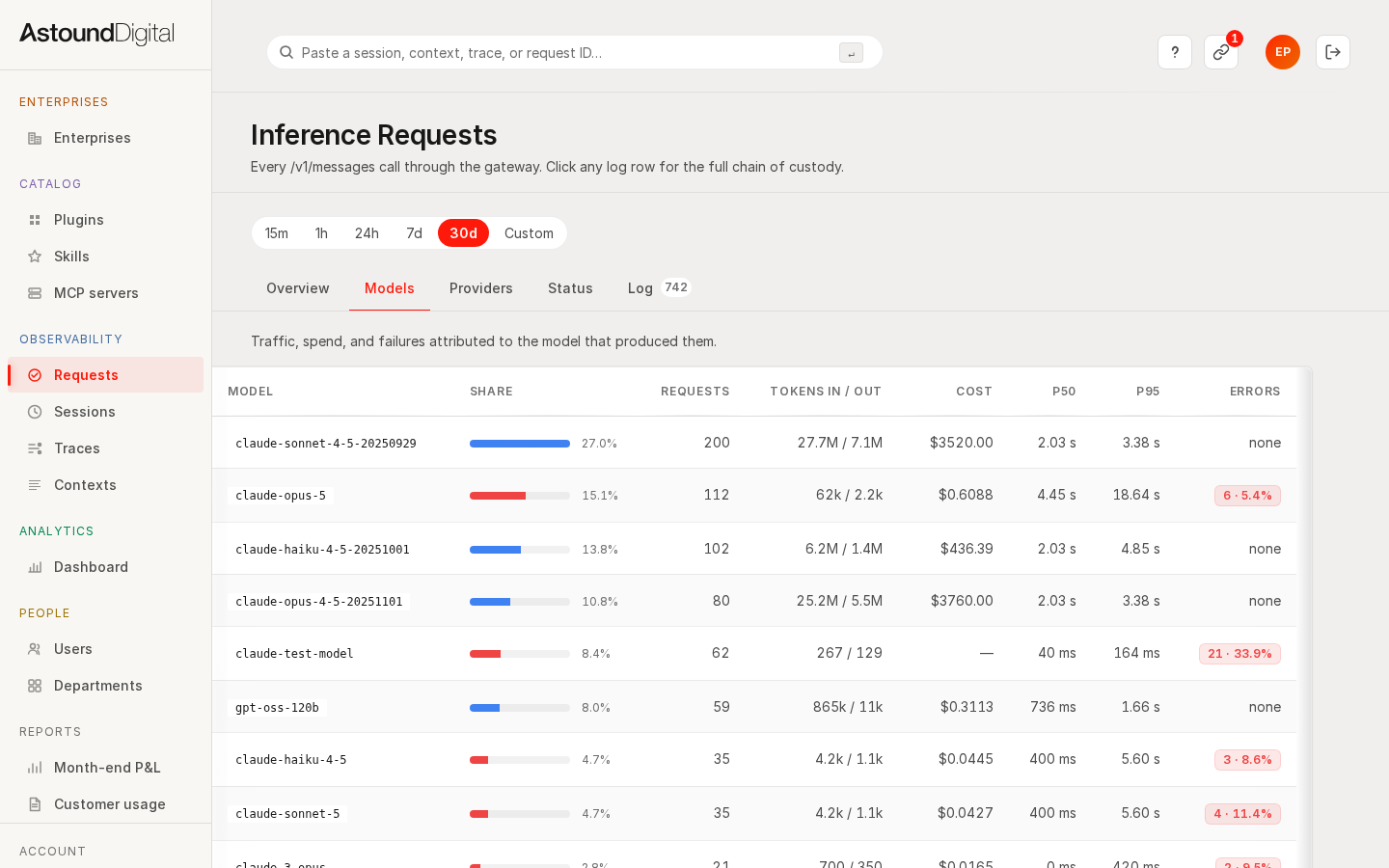Click model name claude-haiku-4-5-20251001
Screen dimensions: 1389x868
[322, 550]
